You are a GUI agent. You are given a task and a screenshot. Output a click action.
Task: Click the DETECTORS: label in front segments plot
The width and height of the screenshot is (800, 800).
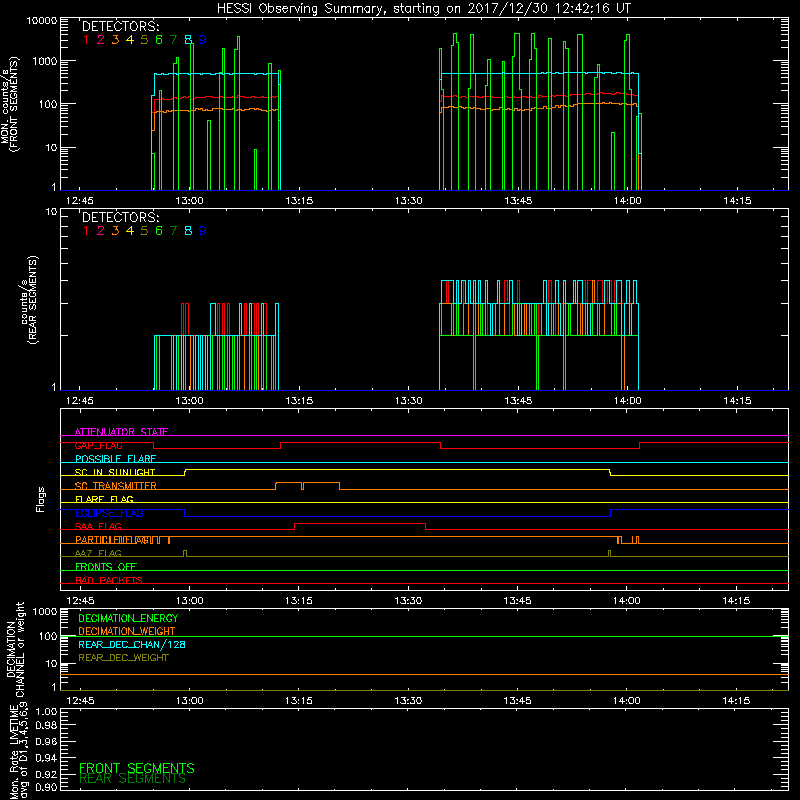click(120, 26)
